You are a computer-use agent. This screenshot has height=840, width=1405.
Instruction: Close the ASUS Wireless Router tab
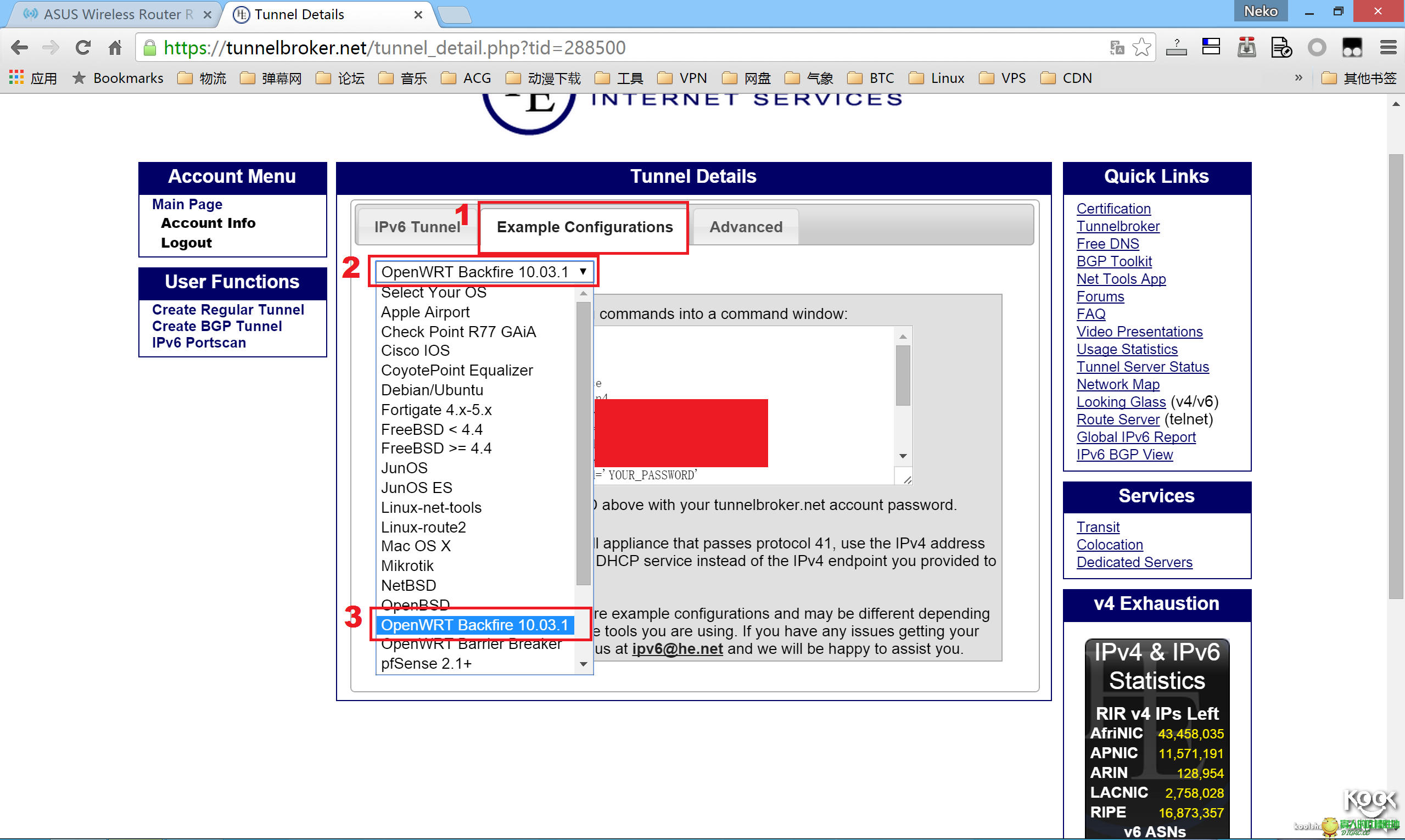tap(208, 15)
